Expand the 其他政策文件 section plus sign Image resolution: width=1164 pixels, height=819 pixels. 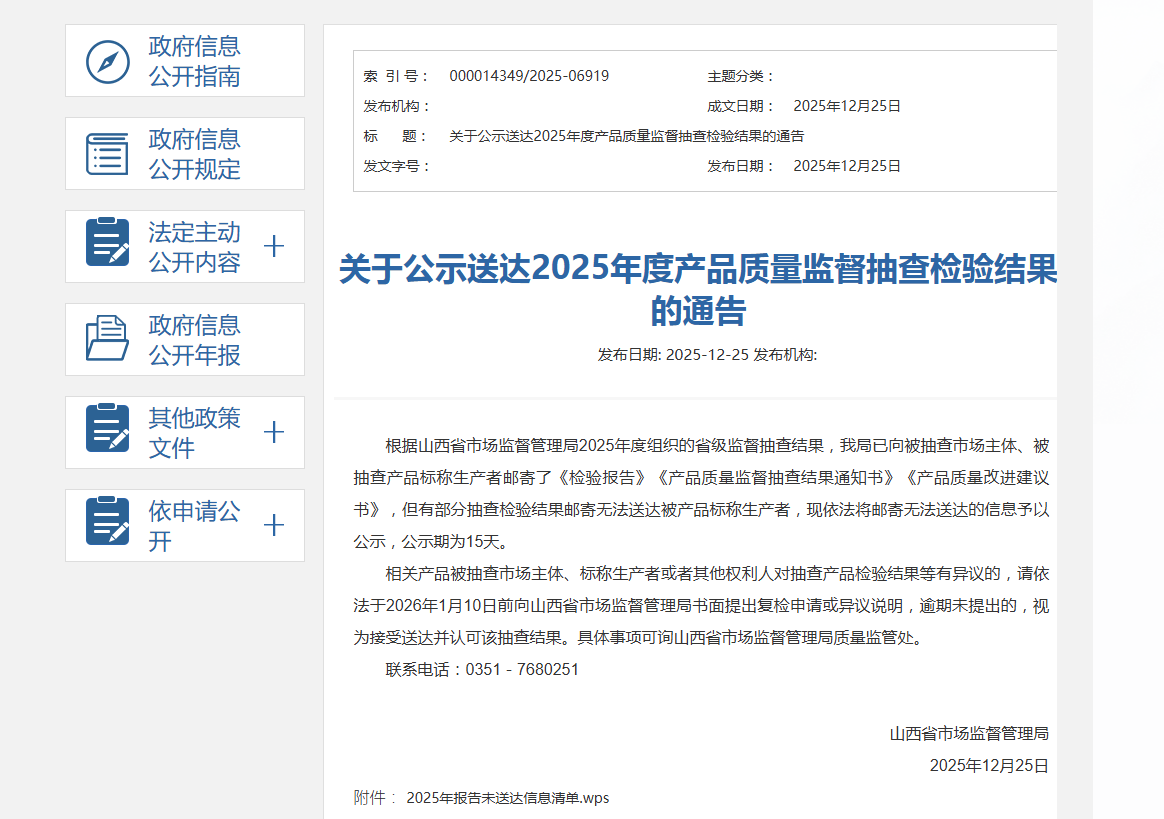click(x=273, y=432)
